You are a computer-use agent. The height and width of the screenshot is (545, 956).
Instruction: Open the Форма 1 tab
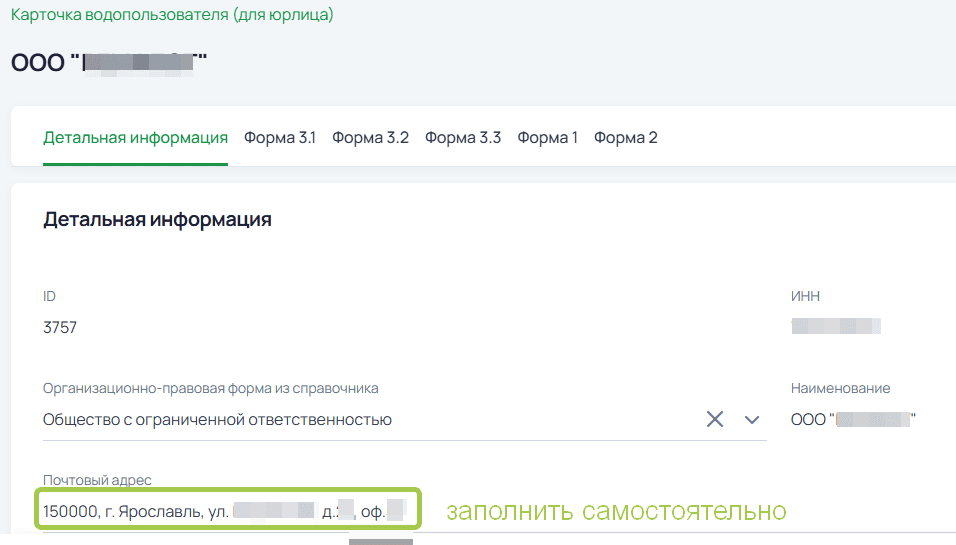547,138
